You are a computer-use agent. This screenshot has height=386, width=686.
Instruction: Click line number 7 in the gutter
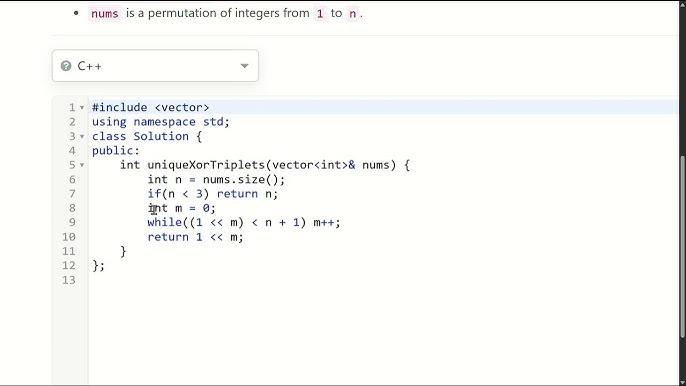[72, 194]
